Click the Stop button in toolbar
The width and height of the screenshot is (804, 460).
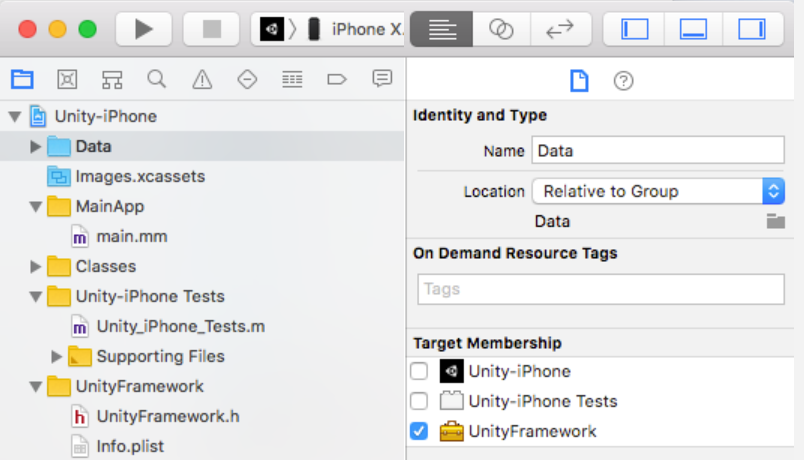pos(211,29)
